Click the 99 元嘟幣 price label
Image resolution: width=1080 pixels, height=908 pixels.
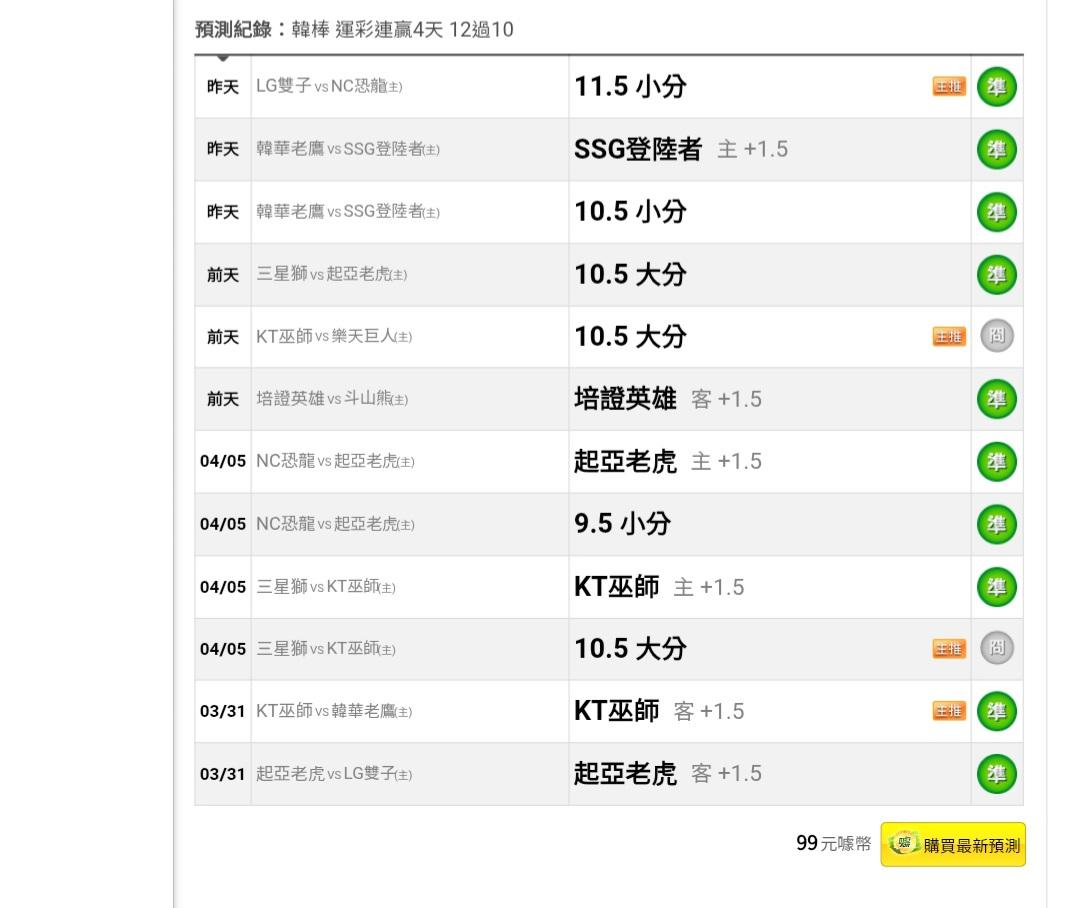832,844
